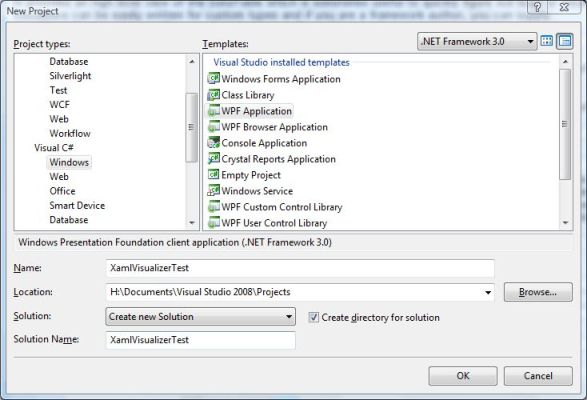This screenshot has width=587, height=400.
Task: Click the Windows Service template icon
Action: 213,191
